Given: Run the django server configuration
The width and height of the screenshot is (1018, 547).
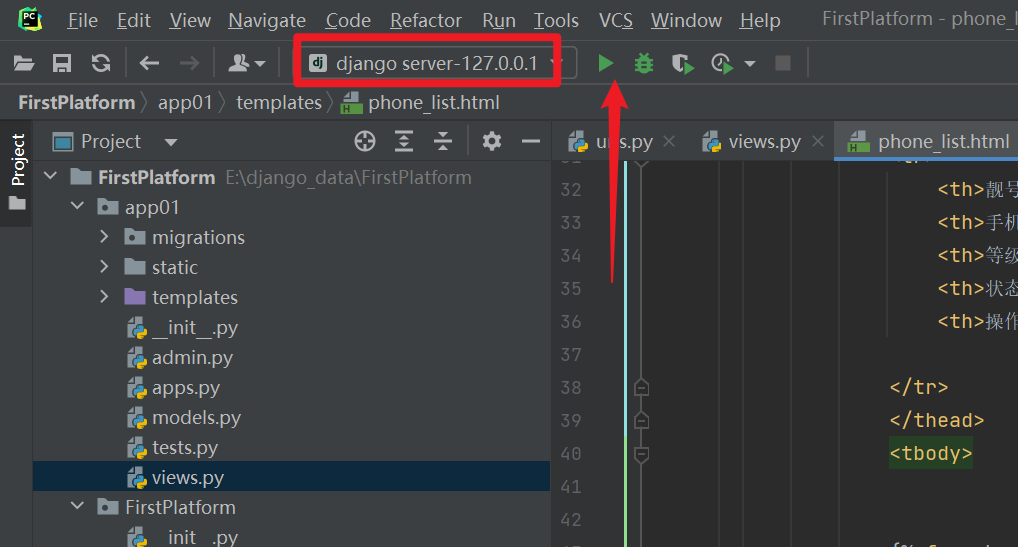Looking at the screenshot, I should [605, 63].
